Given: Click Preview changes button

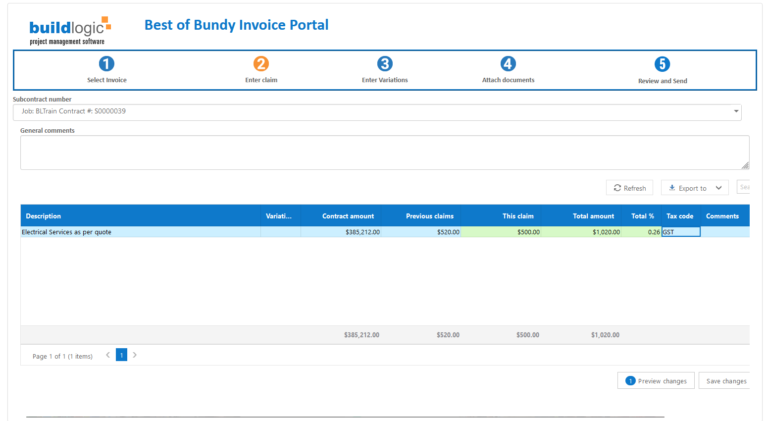Looking at the screenshot, I should pyautogui.click(x=656, y=381).
